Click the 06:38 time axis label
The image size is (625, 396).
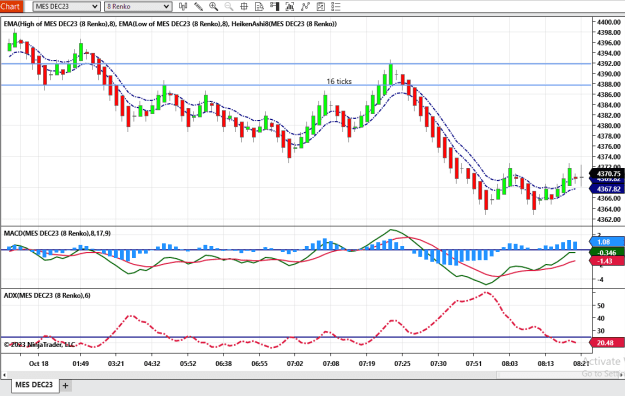(224, 364)
